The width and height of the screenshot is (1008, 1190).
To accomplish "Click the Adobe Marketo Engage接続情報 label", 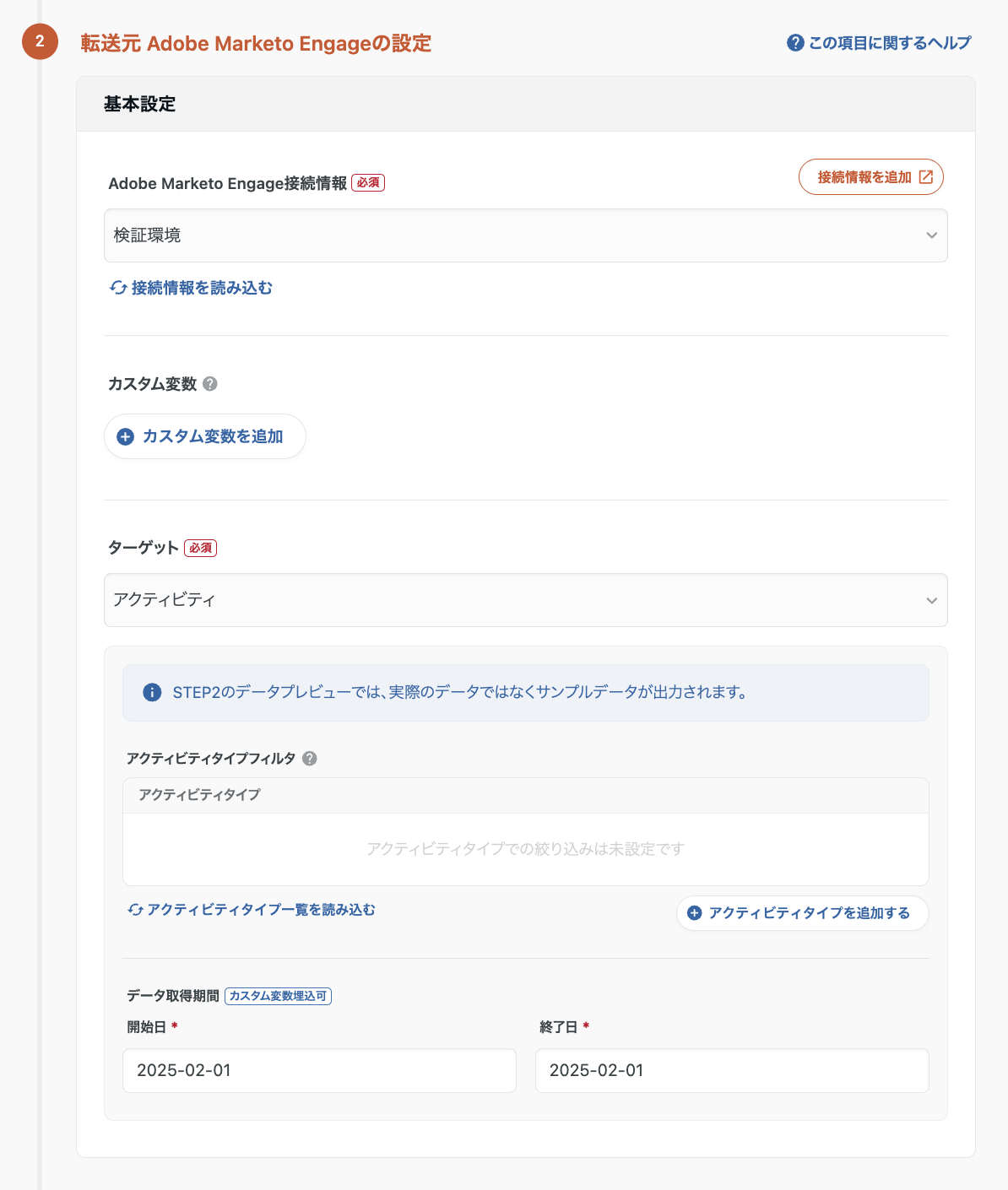I will tap(227, 183).
